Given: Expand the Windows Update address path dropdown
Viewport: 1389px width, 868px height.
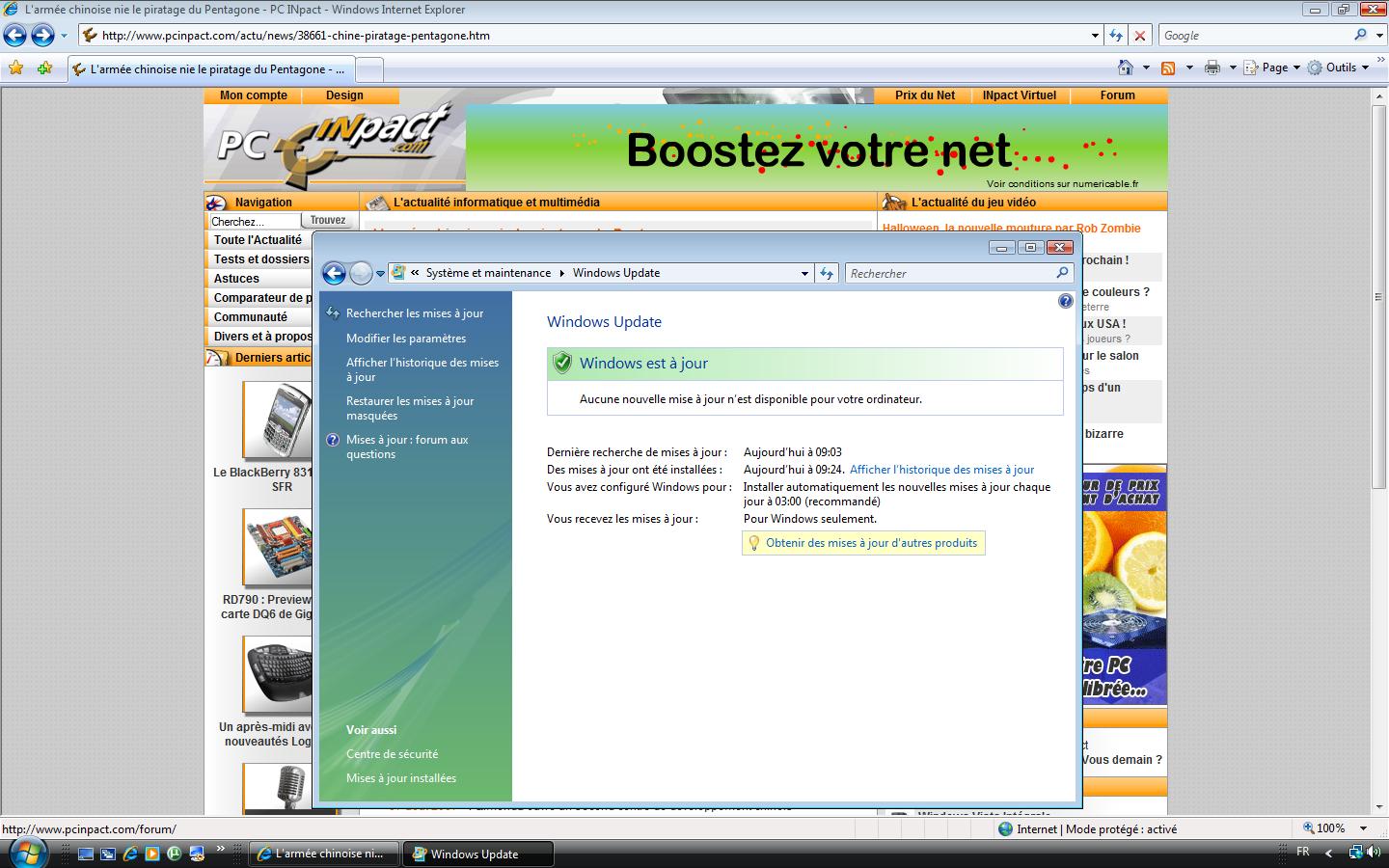Looking at the screenshot, I should click(x=804, y=274).
